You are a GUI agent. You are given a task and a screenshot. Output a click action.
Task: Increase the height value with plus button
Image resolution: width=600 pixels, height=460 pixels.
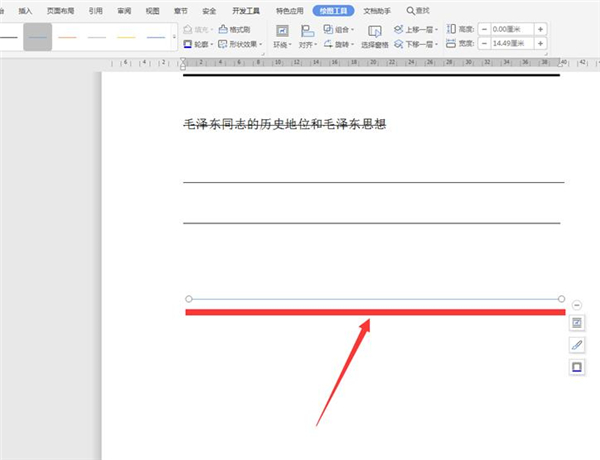[x=541, y=30]
